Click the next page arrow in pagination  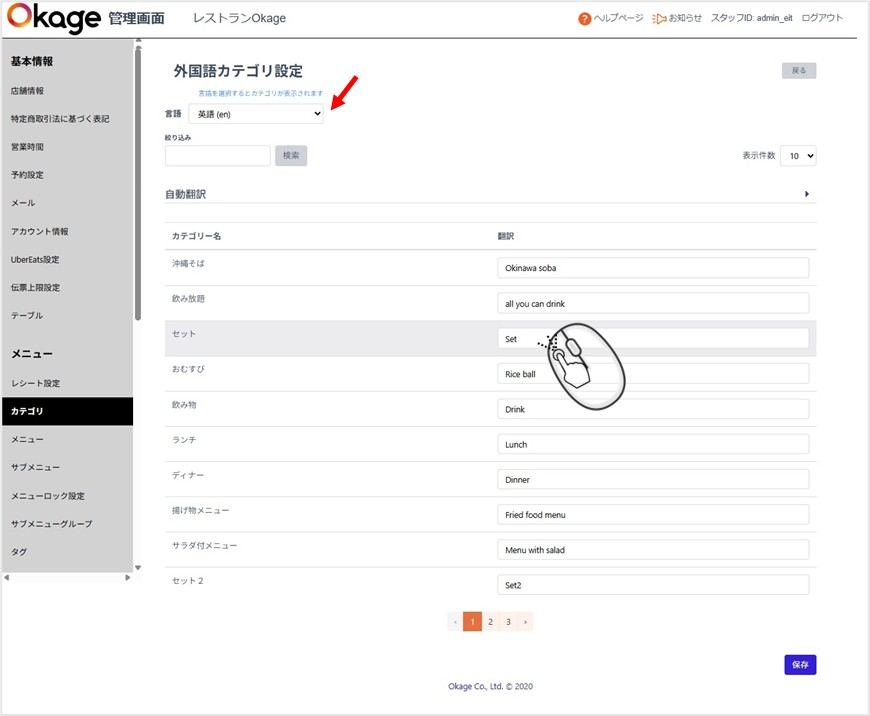pos(525,622)
